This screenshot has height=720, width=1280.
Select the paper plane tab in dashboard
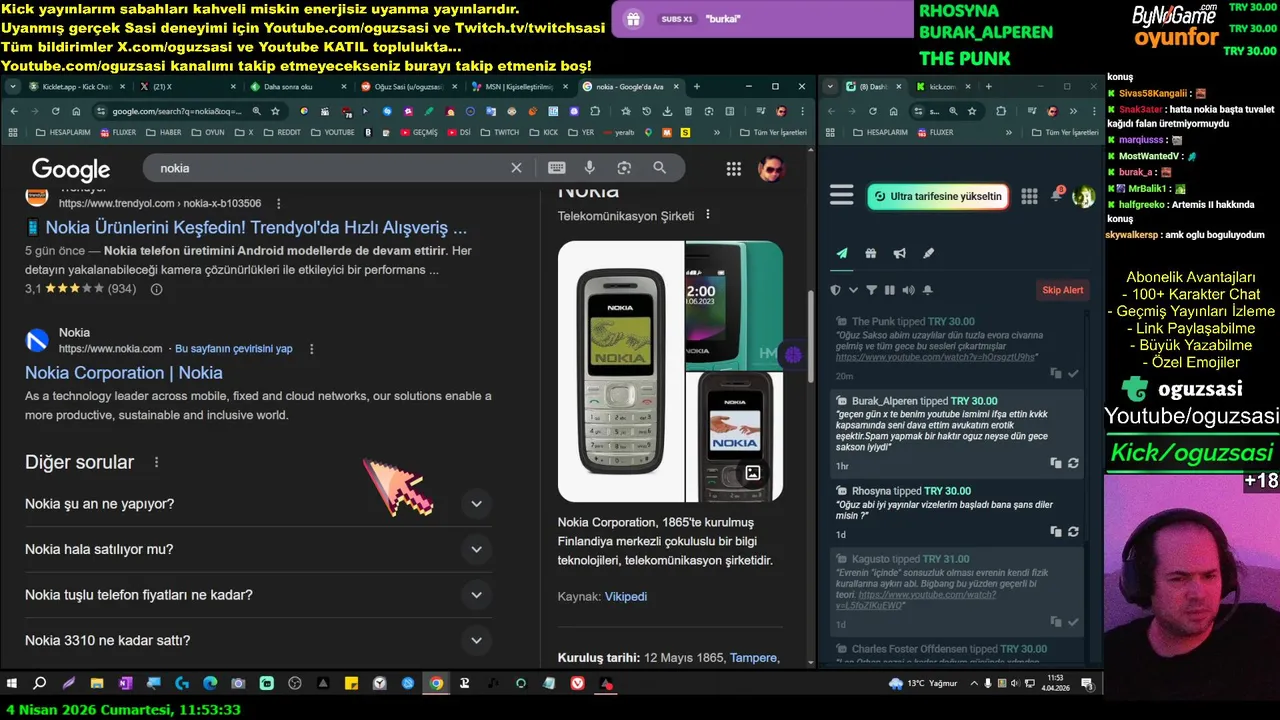[x=842, y=254]
